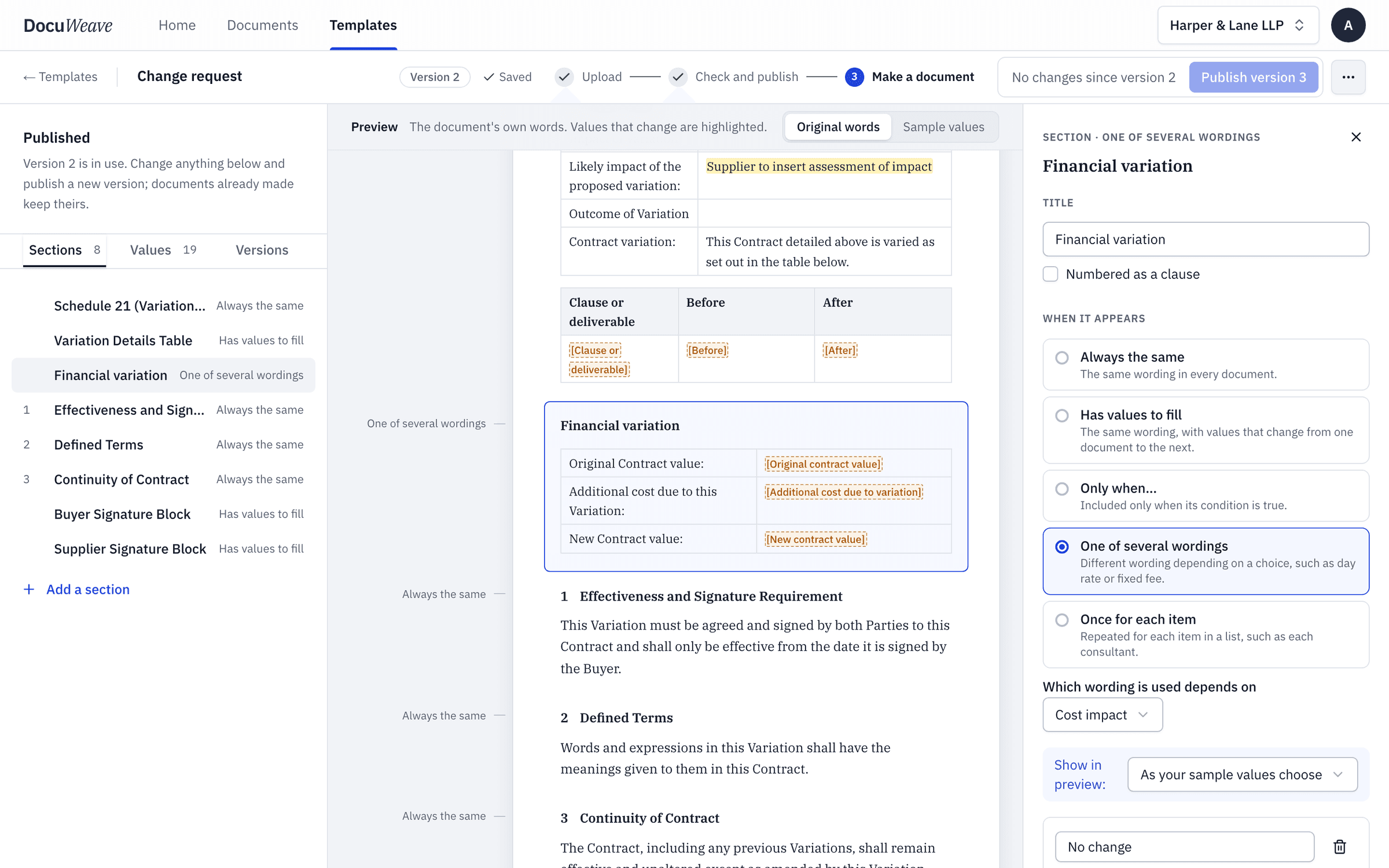
Task: Click the Check and publish step checkmark
Action: pos(678,77)
